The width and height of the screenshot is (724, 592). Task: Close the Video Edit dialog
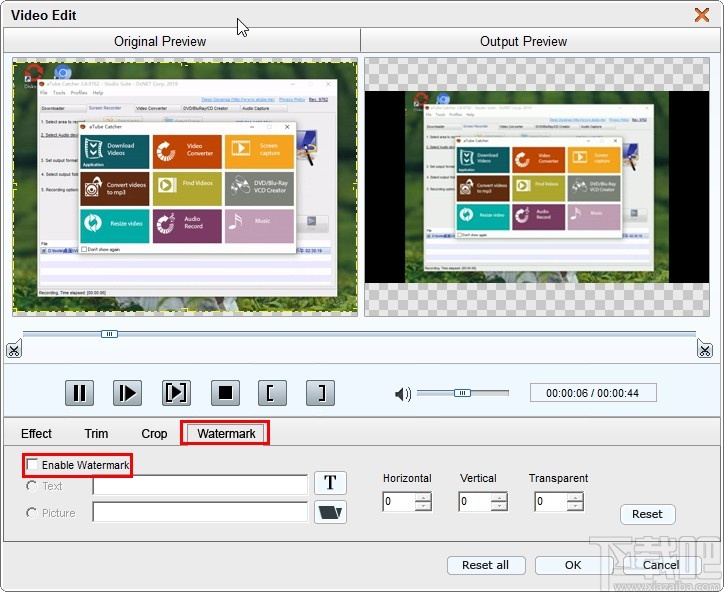[702, 15]
